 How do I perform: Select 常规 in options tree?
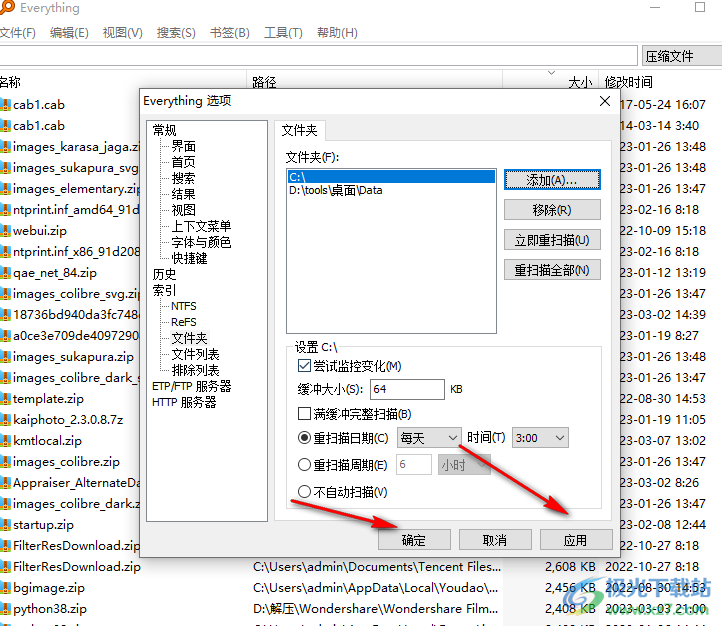coord(164,130)
